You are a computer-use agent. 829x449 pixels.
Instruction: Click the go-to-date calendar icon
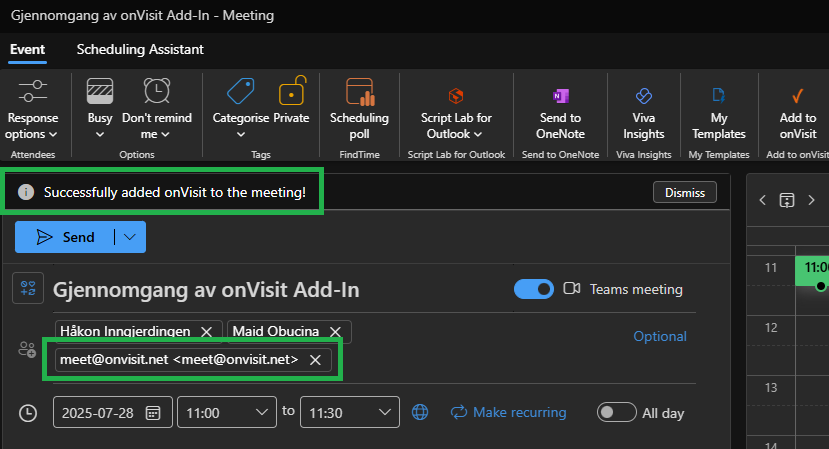(787, 200)
